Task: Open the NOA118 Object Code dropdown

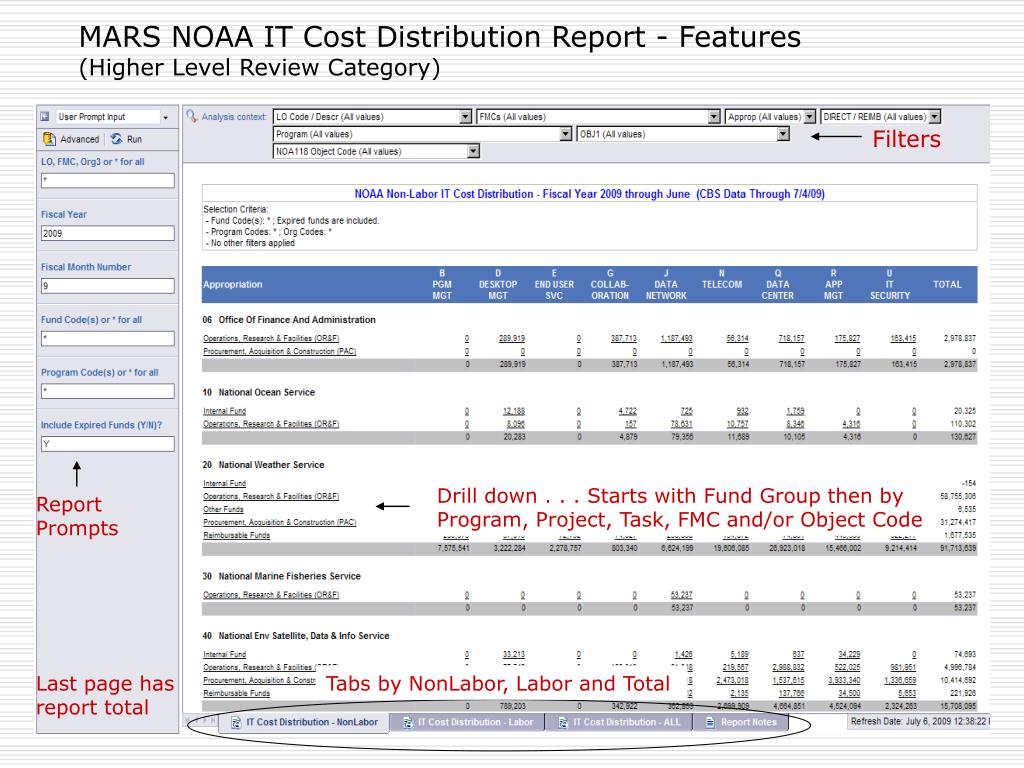Action: 473,152
